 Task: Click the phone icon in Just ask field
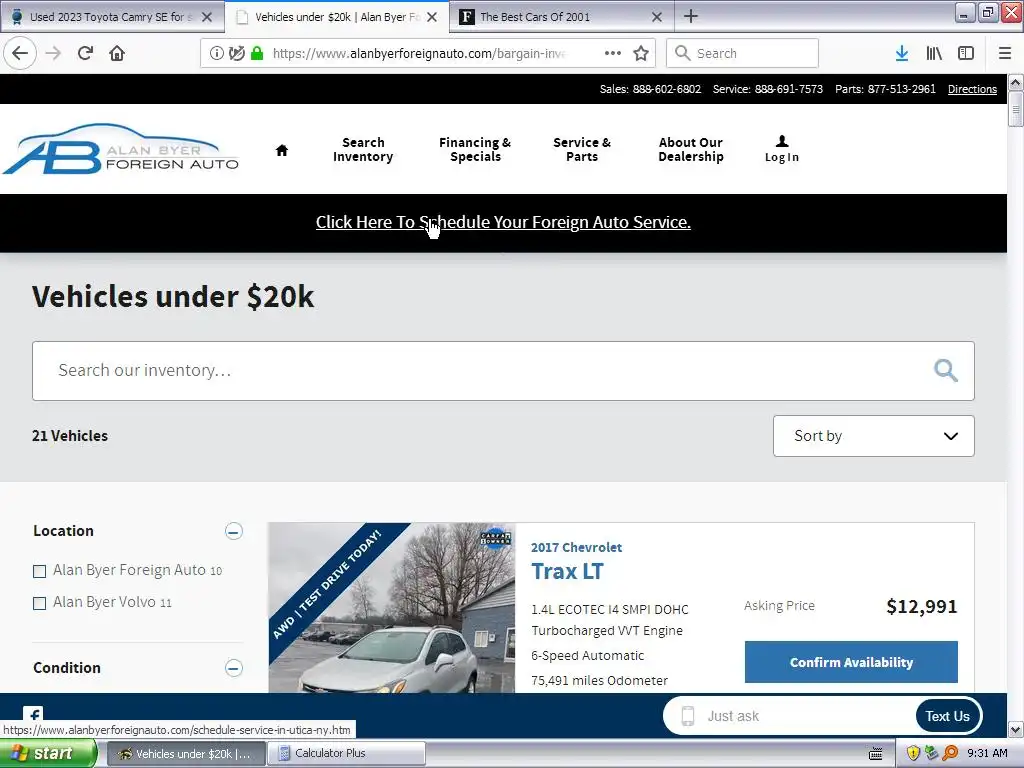click(687, 716)
